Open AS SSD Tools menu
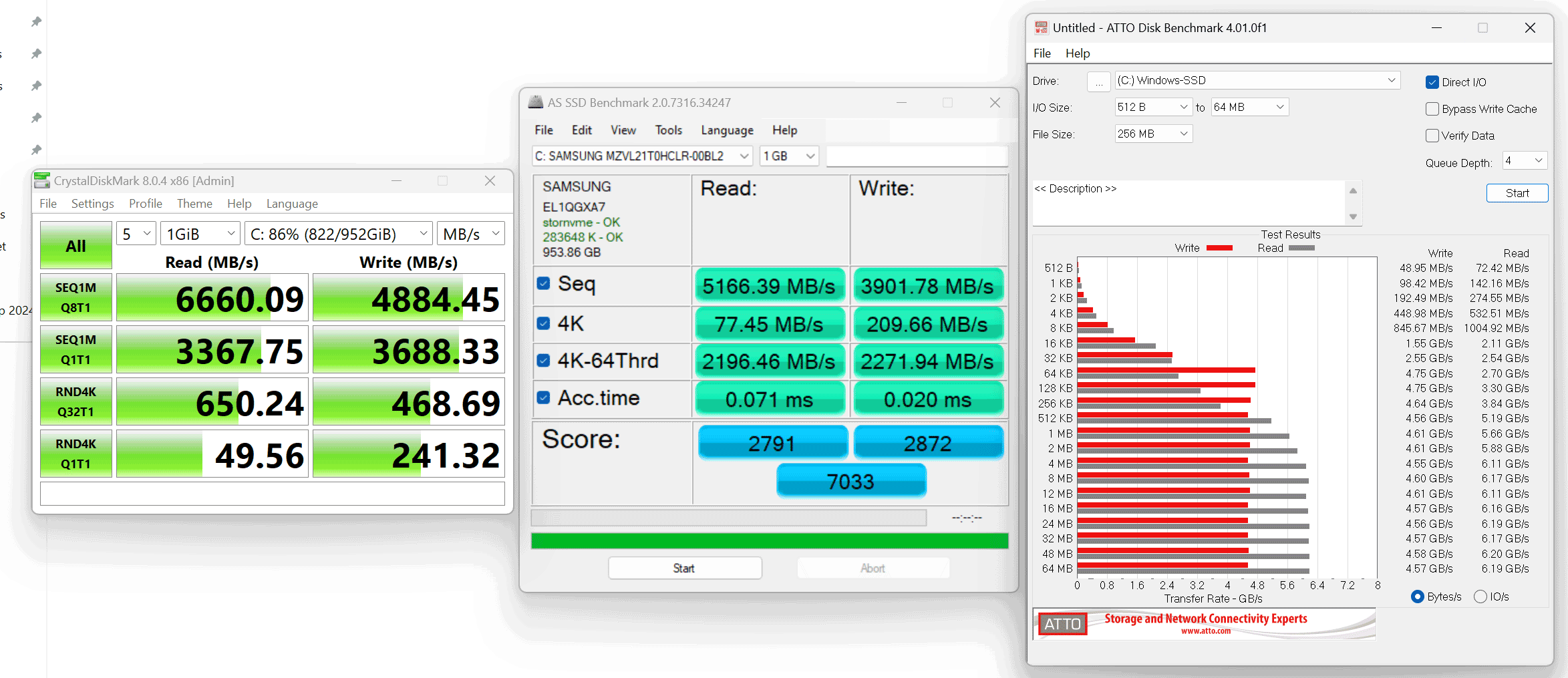1568x678 pixels. 668,130
